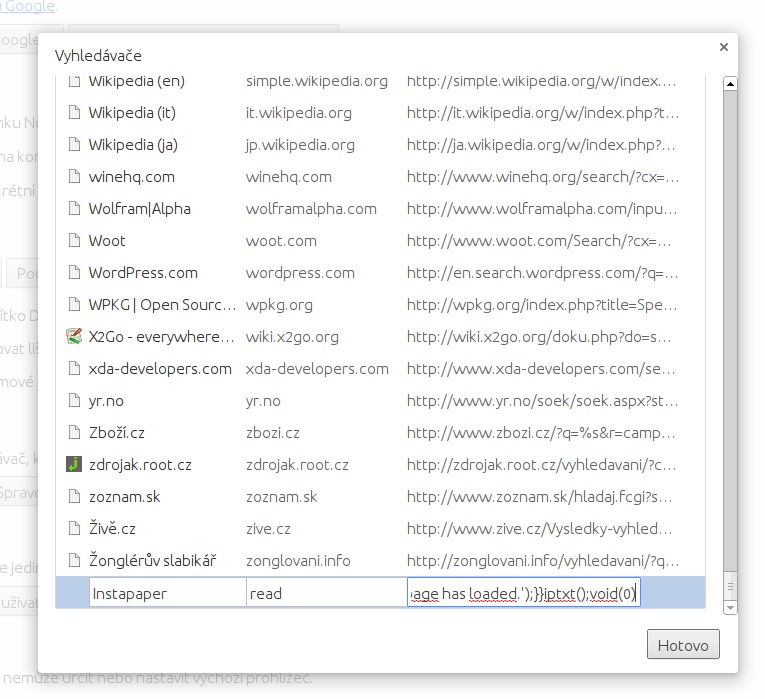Close the Vyhledávače dialog with X
The image size is (765, 699).
pos(724,47)
